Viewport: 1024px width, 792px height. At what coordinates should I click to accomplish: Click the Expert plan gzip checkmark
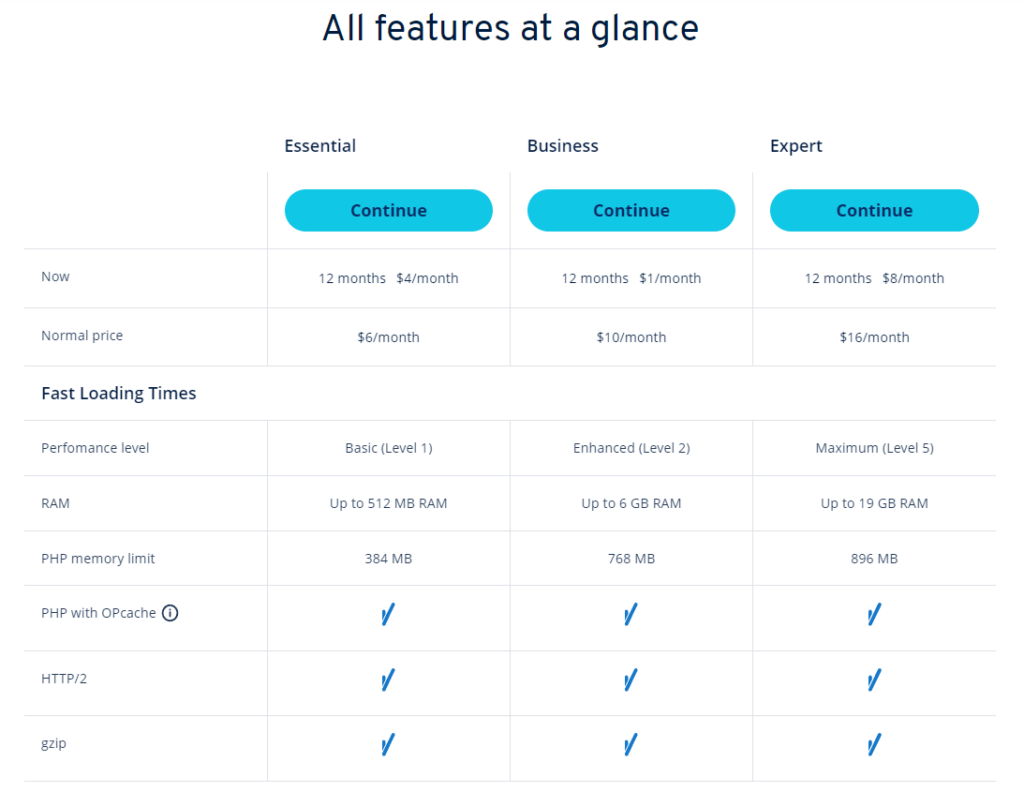click(x=874, y=744)
